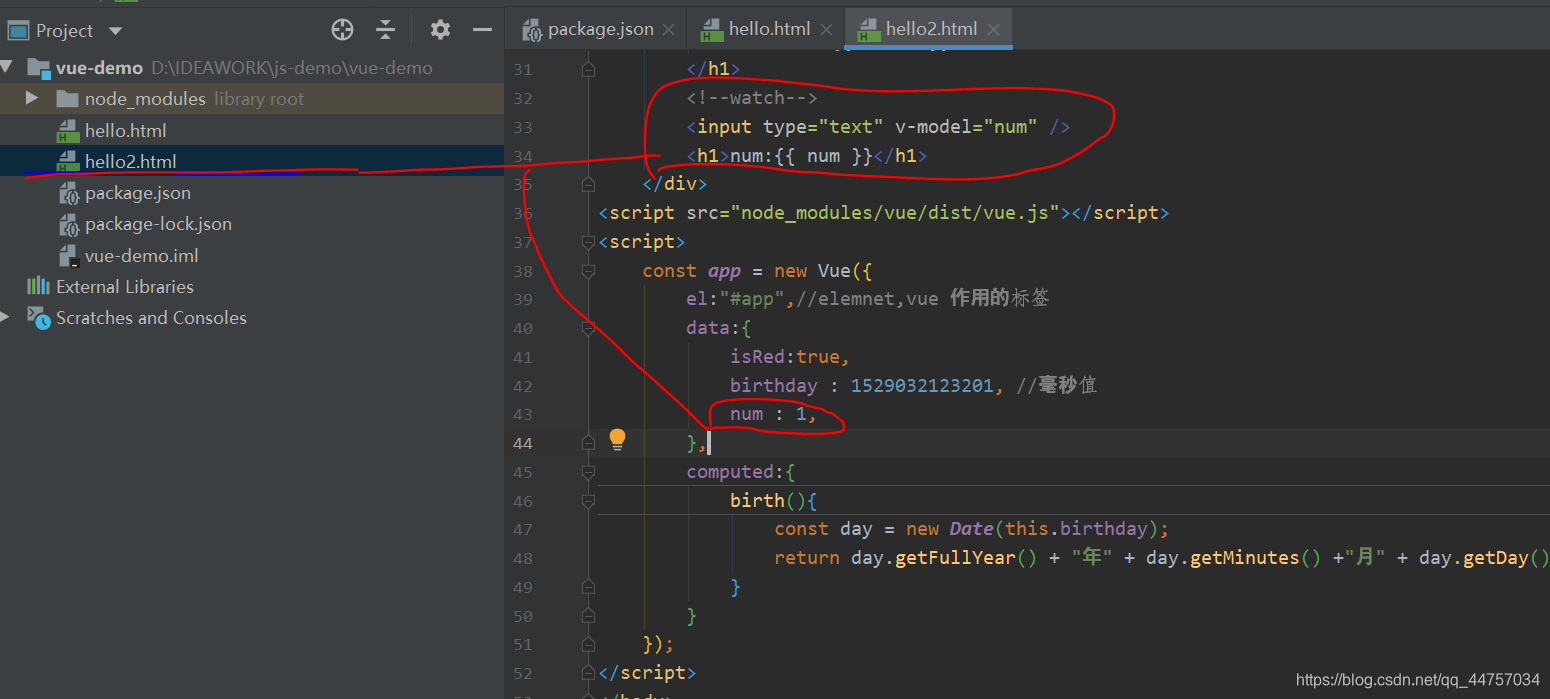Click hello.html tab file icon
The image size is (1550, 699).
(712, 30)
